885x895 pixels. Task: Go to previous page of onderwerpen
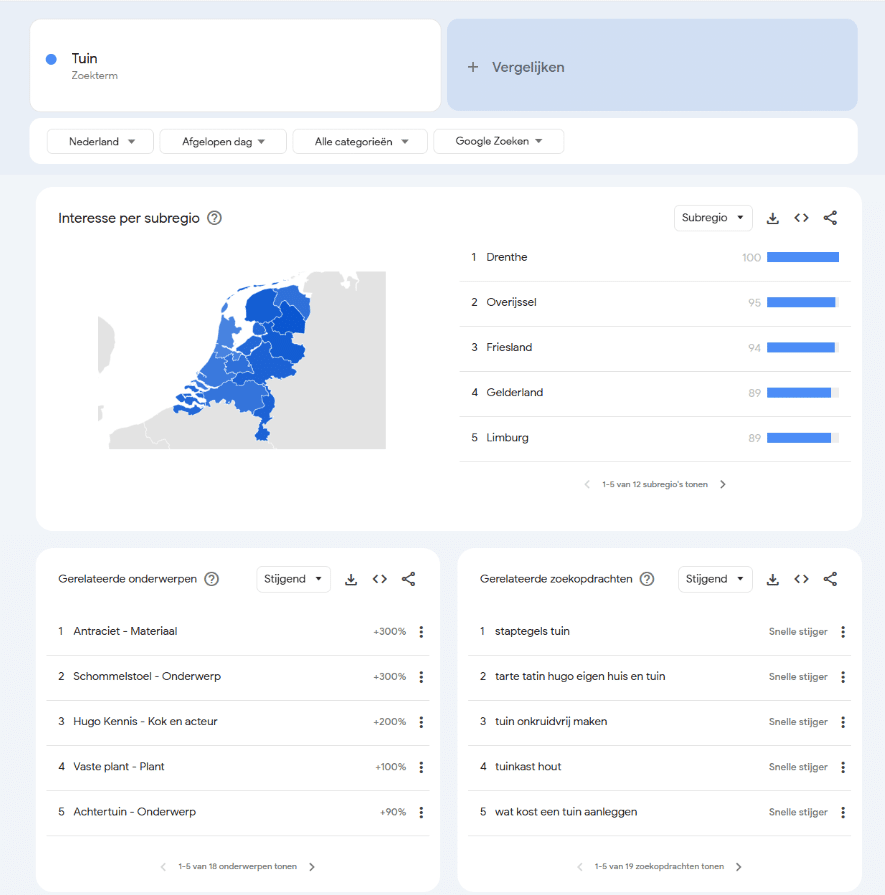163,867
